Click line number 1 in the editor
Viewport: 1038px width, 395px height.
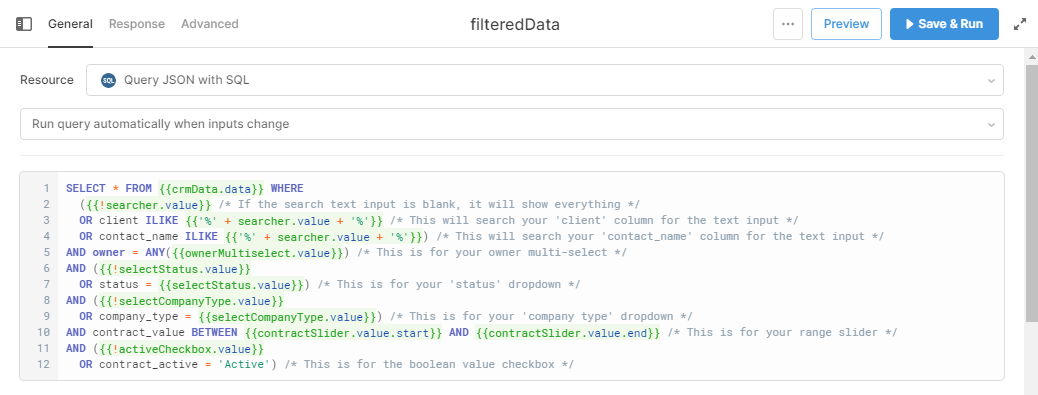46,189
